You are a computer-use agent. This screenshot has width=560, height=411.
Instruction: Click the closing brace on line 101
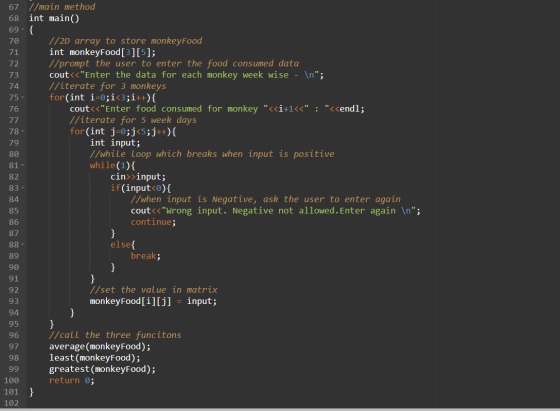[x=31, y=392]
